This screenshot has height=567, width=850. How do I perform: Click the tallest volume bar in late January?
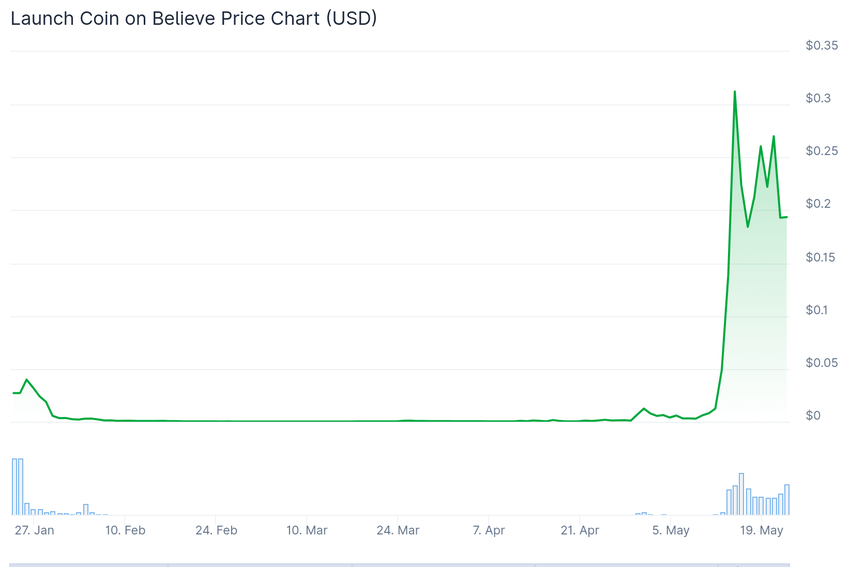coord(14,487)
